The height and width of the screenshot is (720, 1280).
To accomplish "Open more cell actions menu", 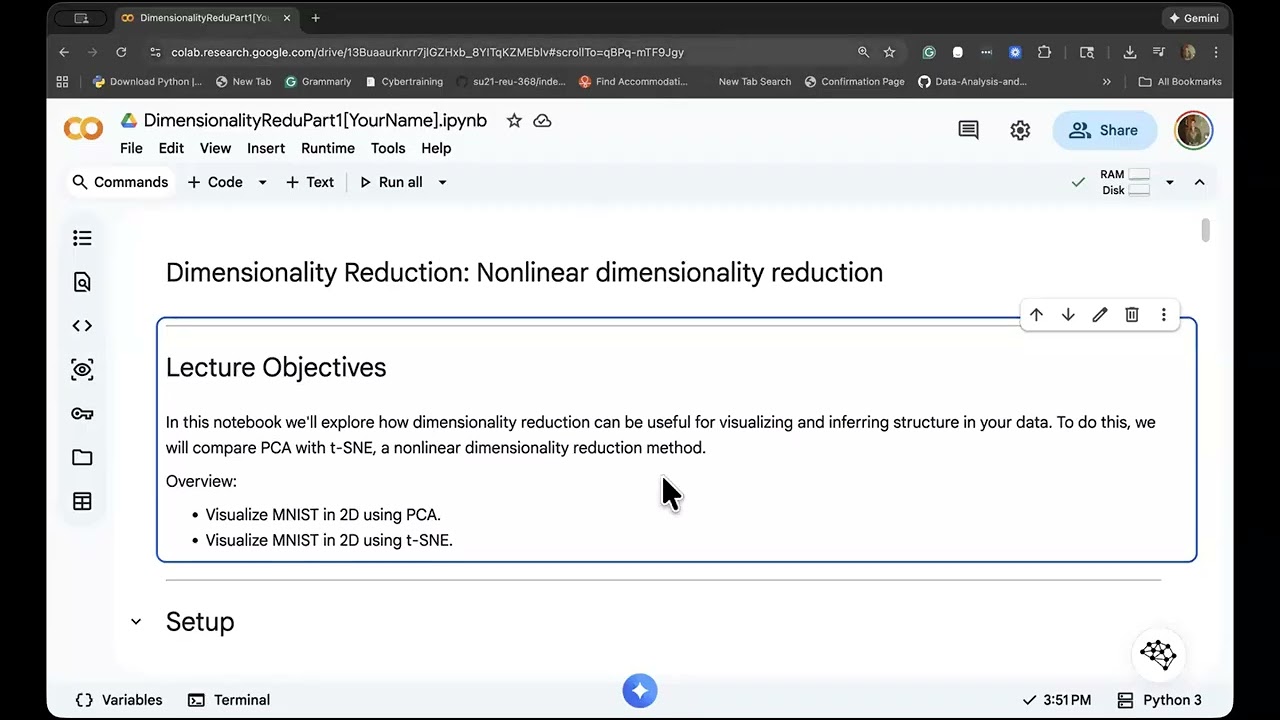I will pyautogui.click(x=1163, y=315).
